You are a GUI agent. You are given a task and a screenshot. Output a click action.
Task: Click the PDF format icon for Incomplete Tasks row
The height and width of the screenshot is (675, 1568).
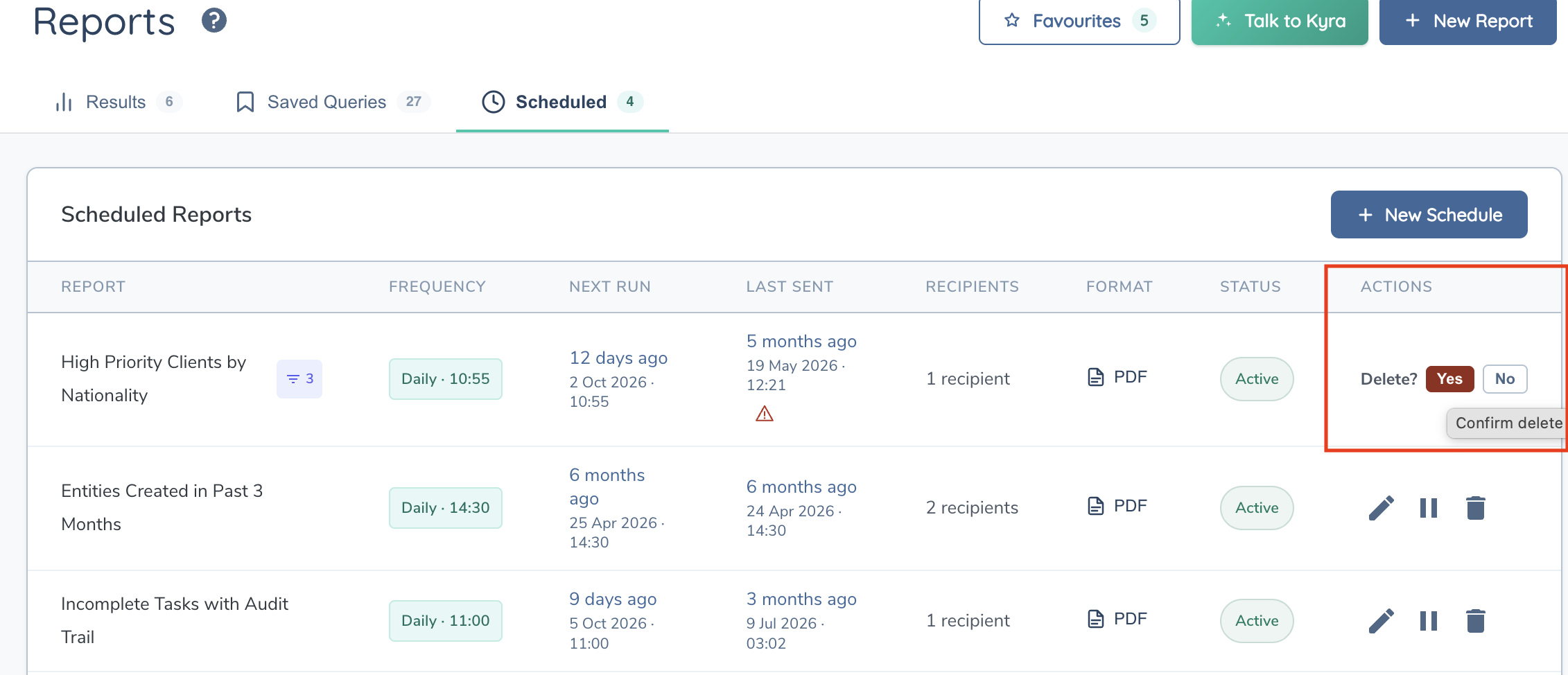pyautogui.click(x=1096, y=619)
